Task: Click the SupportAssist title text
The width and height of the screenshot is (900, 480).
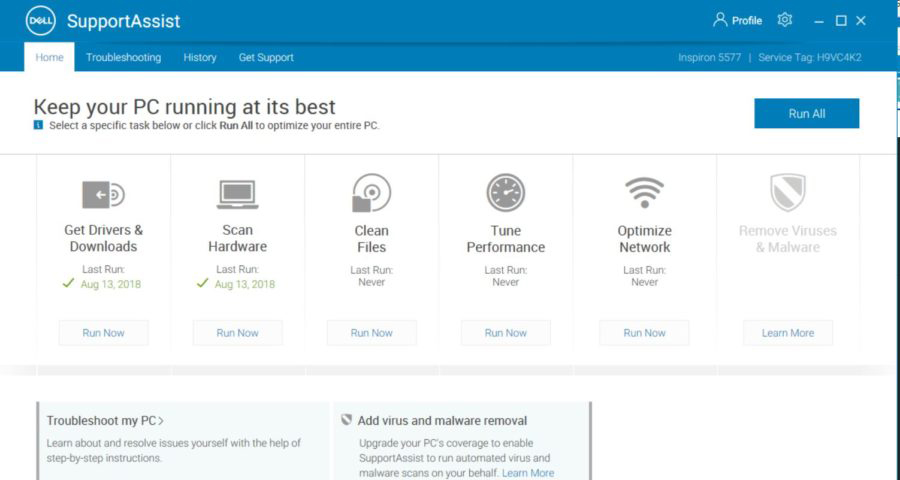Action: [x=123, y=21]
